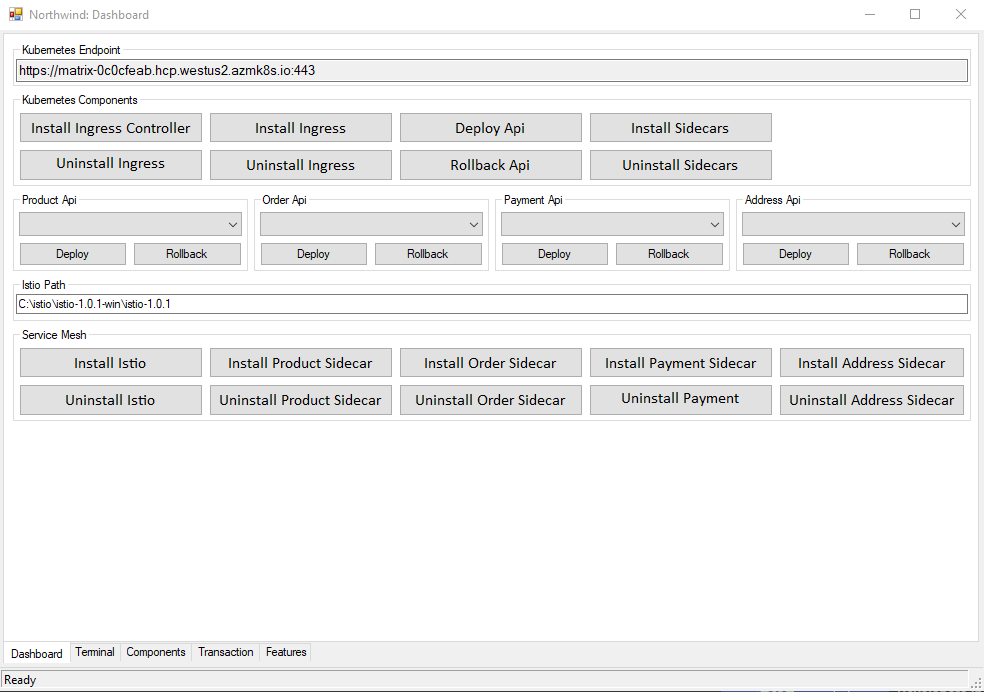The height and width of the screenshot is (692, 984).
Task: Click the Uninstall Address Sidecar button
Action: coord(872,400)
